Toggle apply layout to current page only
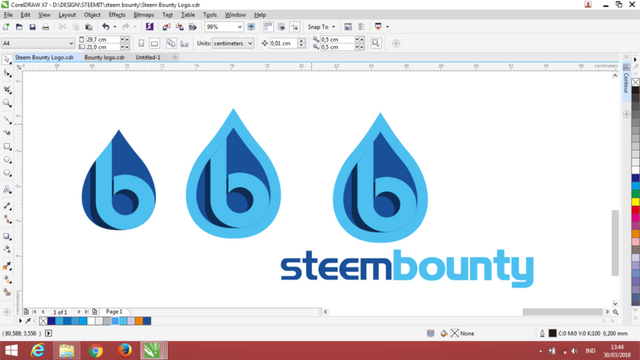 pos(184,43)
